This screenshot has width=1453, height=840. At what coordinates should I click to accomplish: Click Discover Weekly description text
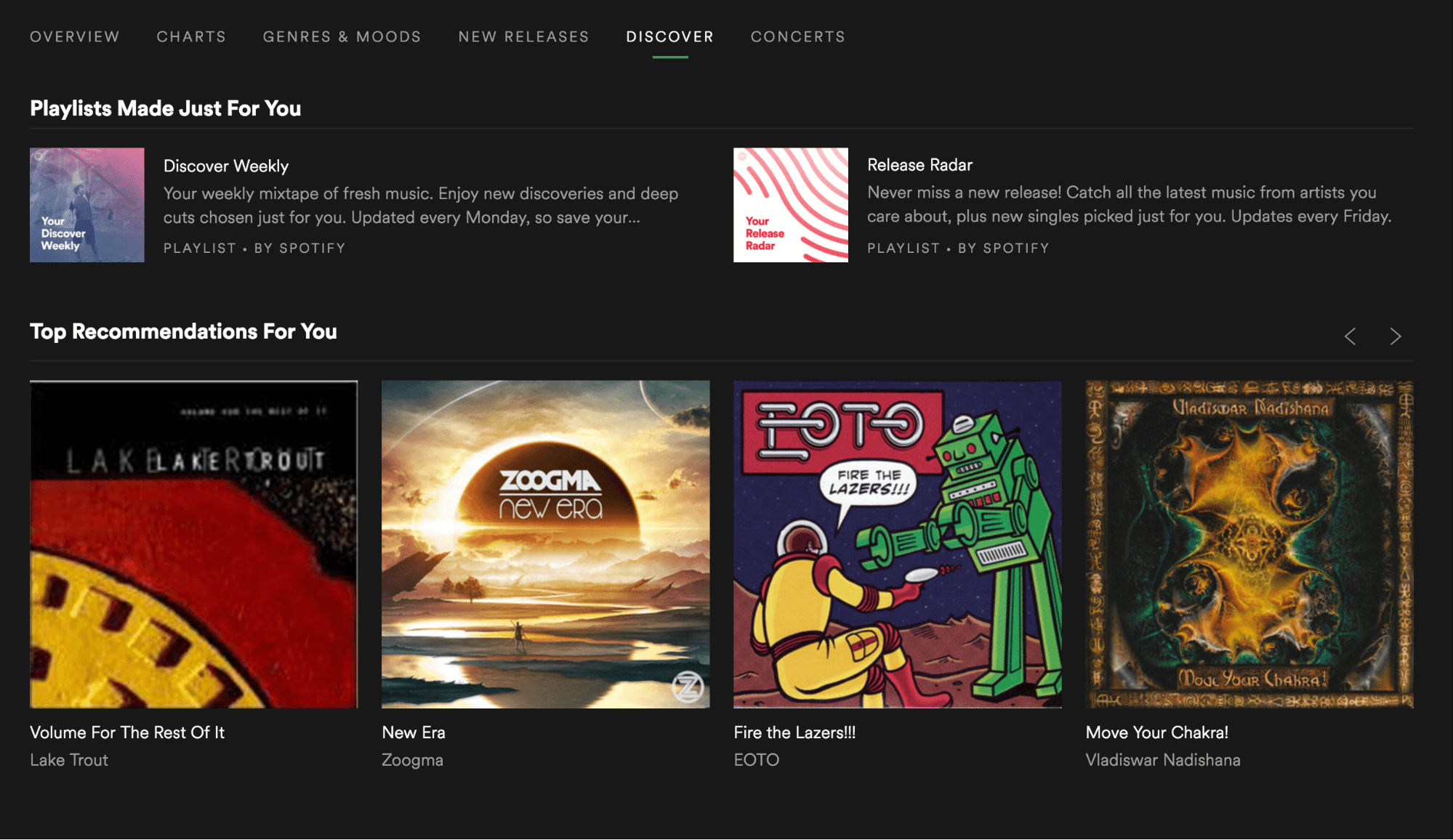pos(421,206)
